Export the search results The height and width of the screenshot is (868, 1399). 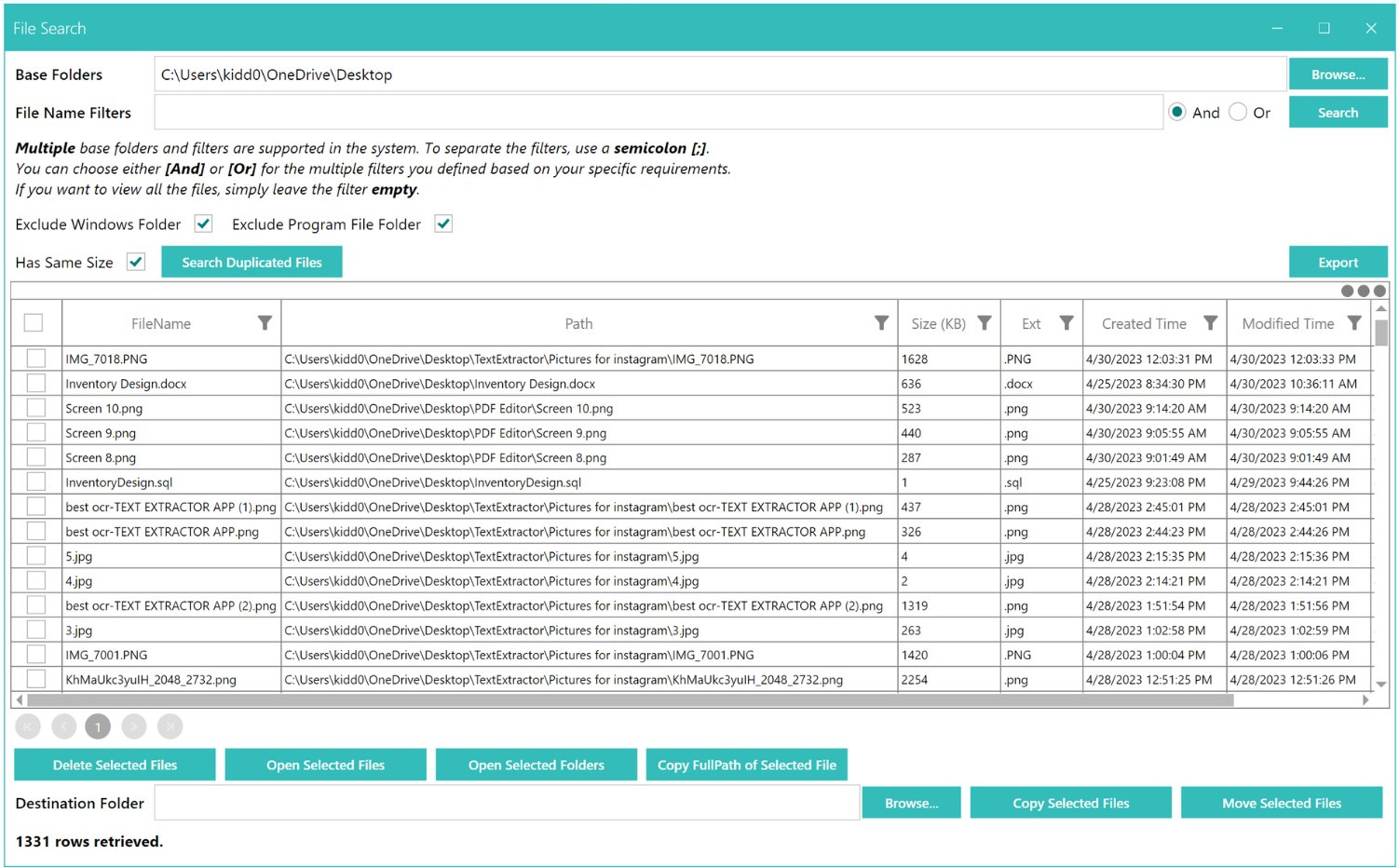point(1338,262)
